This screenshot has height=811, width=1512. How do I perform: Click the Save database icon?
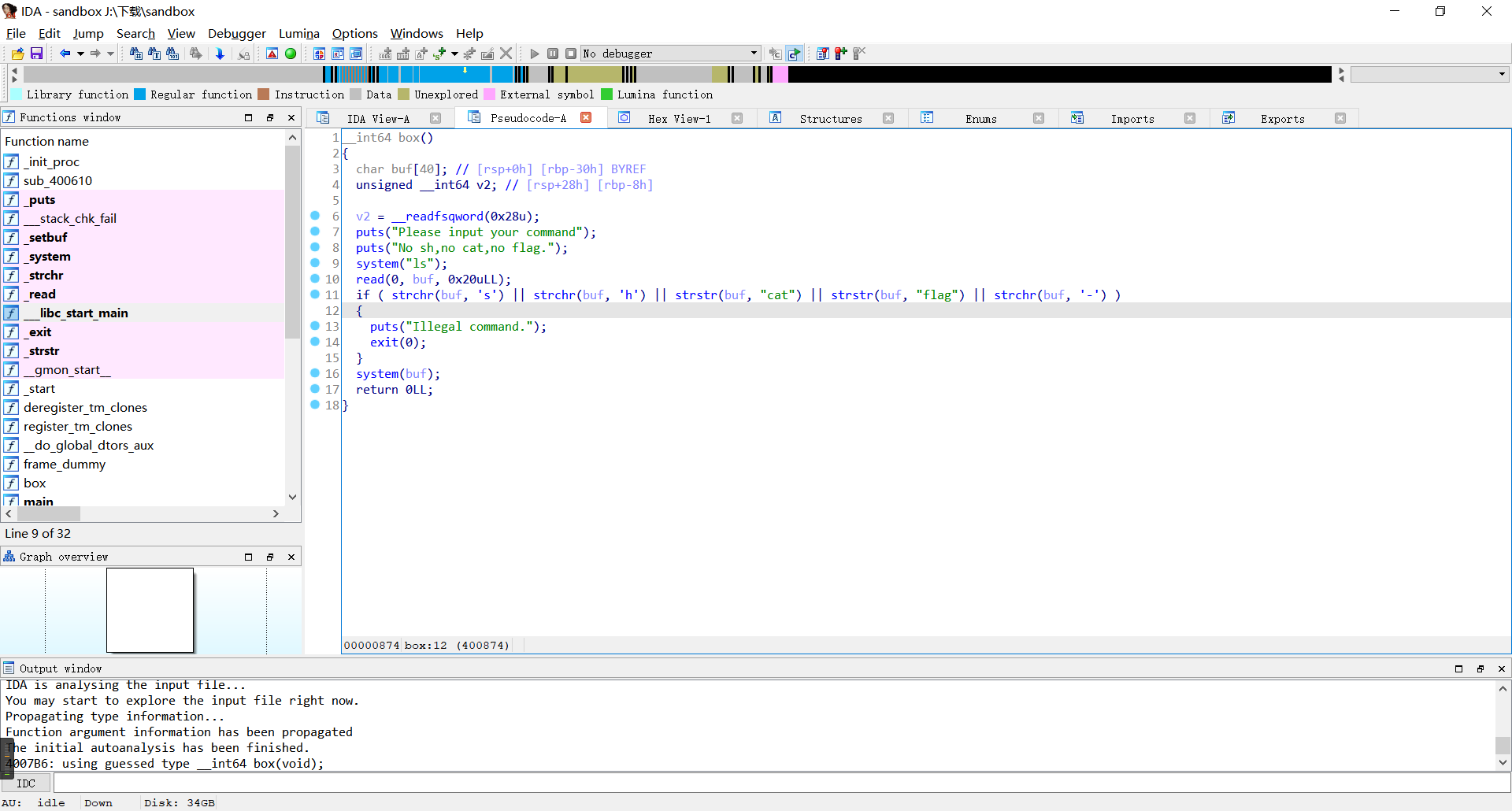[36, 54]
